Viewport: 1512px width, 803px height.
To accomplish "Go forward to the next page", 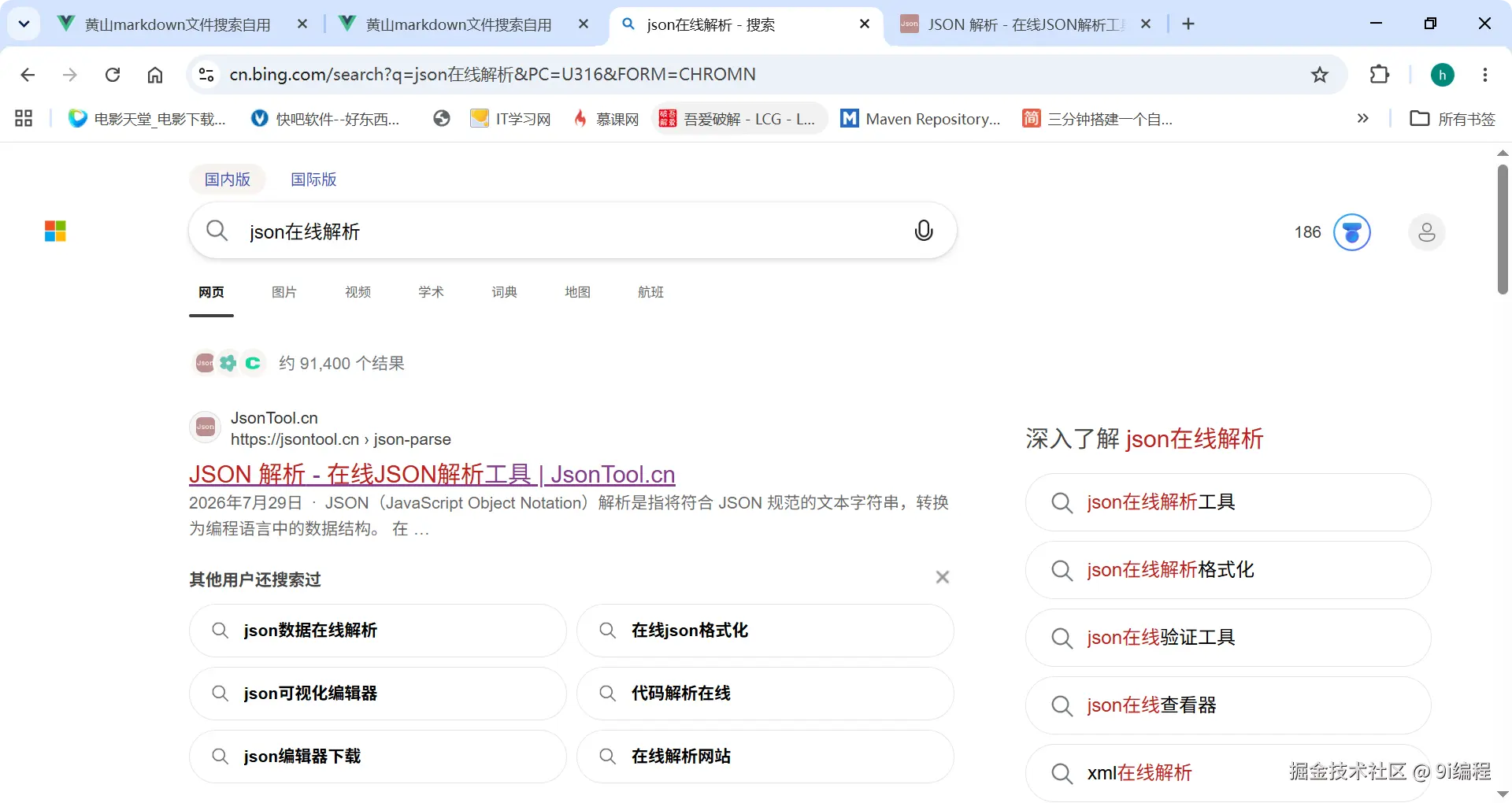I will click(x=70, y=75).
